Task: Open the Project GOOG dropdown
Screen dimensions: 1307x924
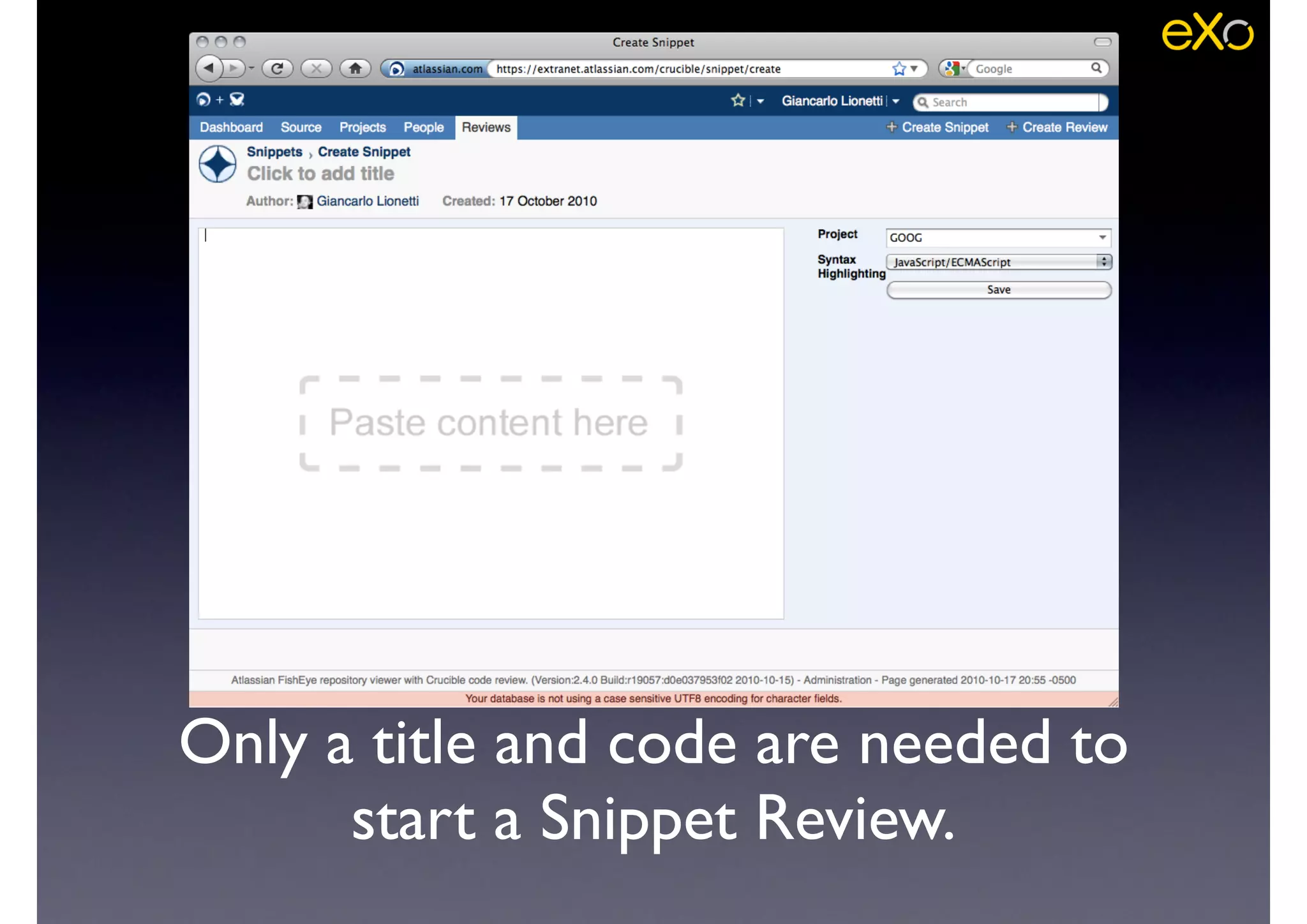Action: pyautogui.click(x=999, y=237)
